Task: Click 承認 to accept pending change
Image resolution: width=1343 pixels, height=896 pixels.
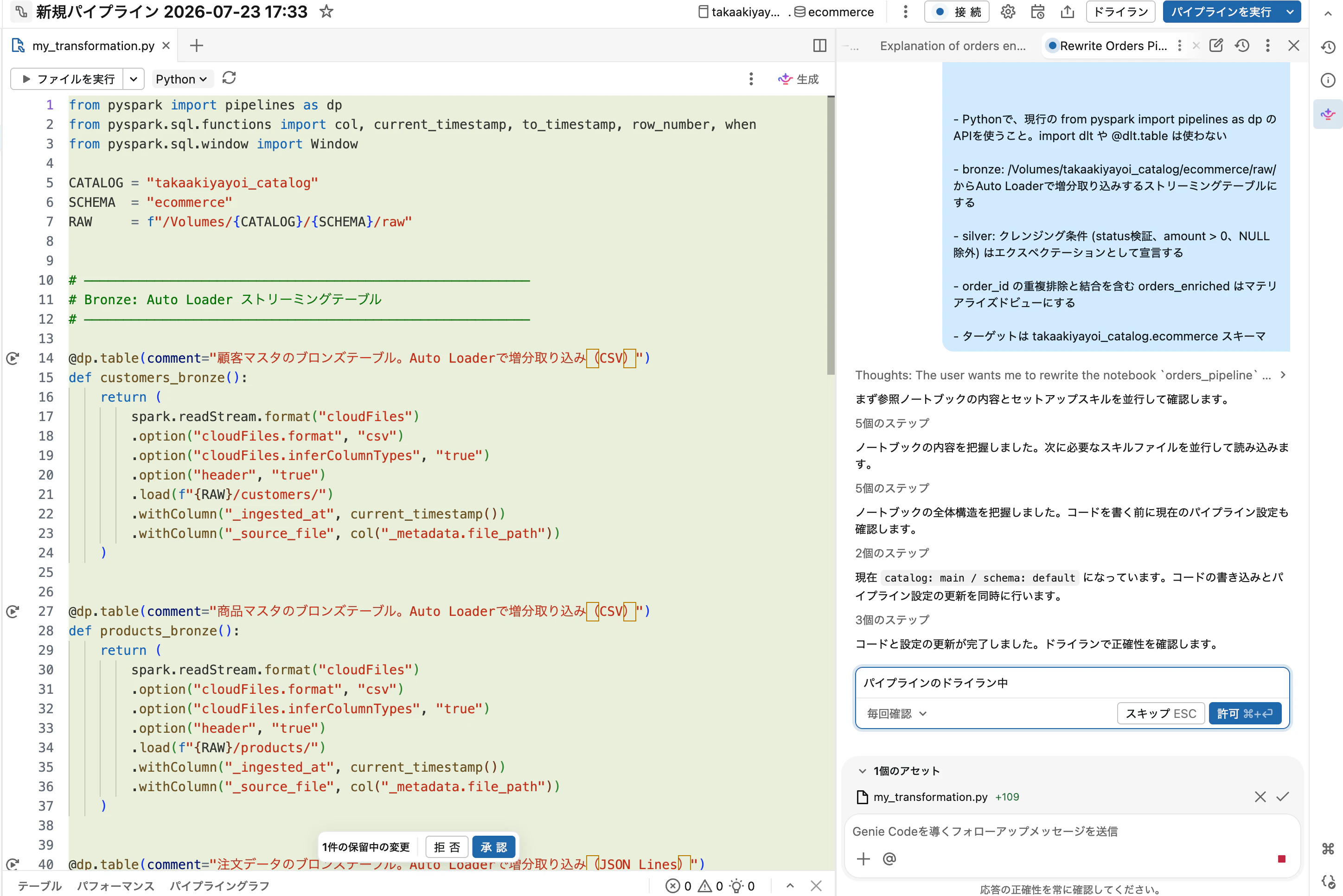Action: click(x=493, y=847)
